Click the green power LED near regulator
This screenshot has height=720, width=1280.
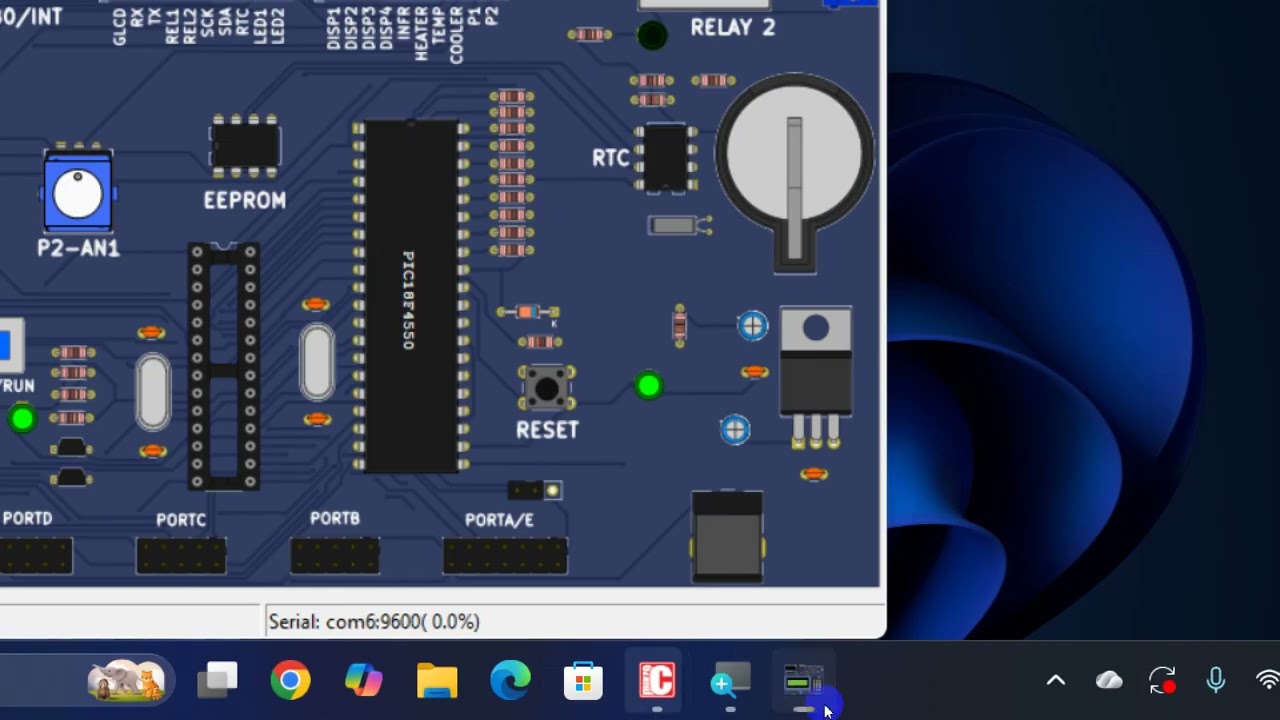pos(649,386)
